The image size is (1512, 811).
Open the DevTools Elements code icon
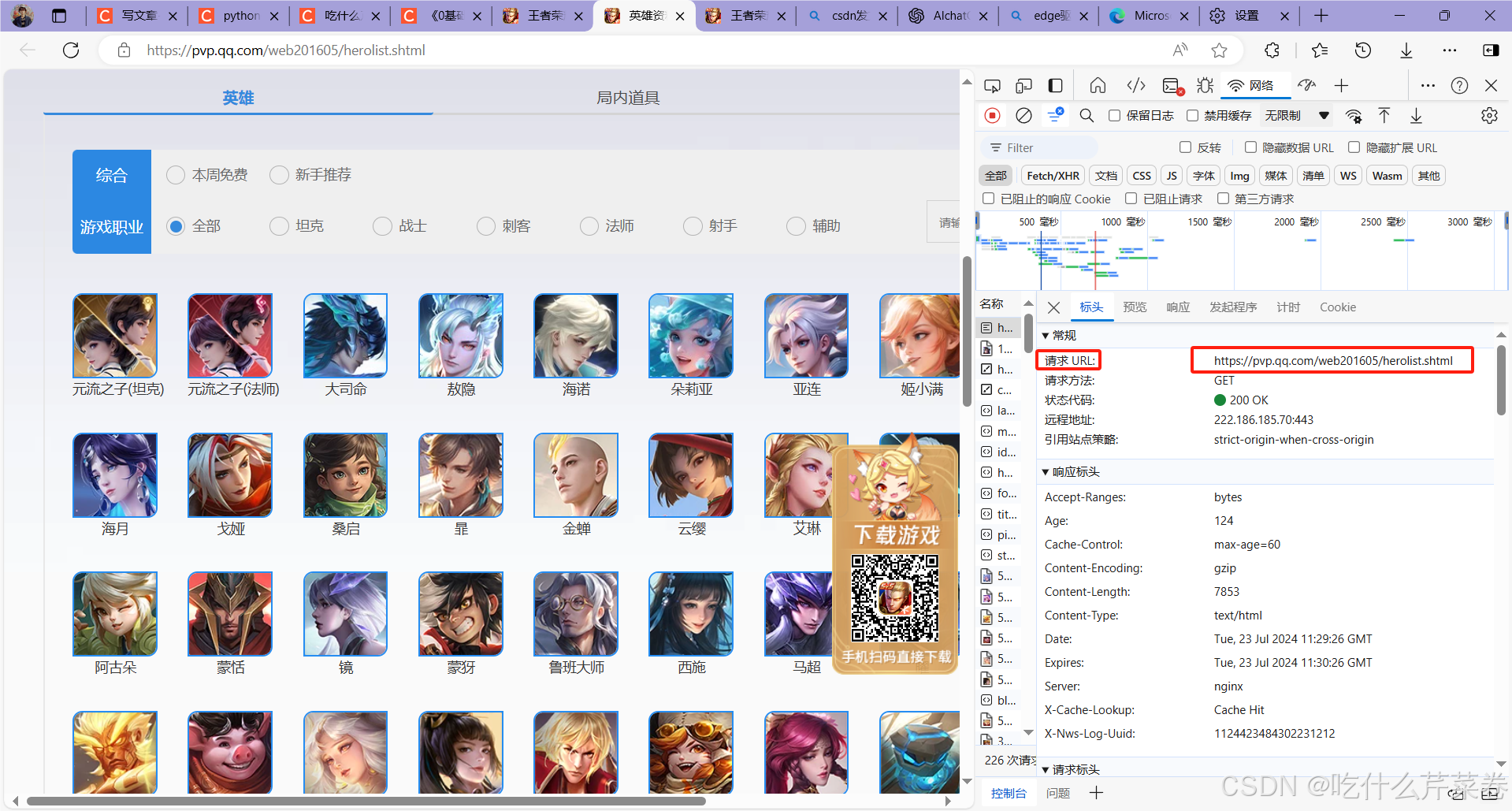click(x=1136, y=85)
